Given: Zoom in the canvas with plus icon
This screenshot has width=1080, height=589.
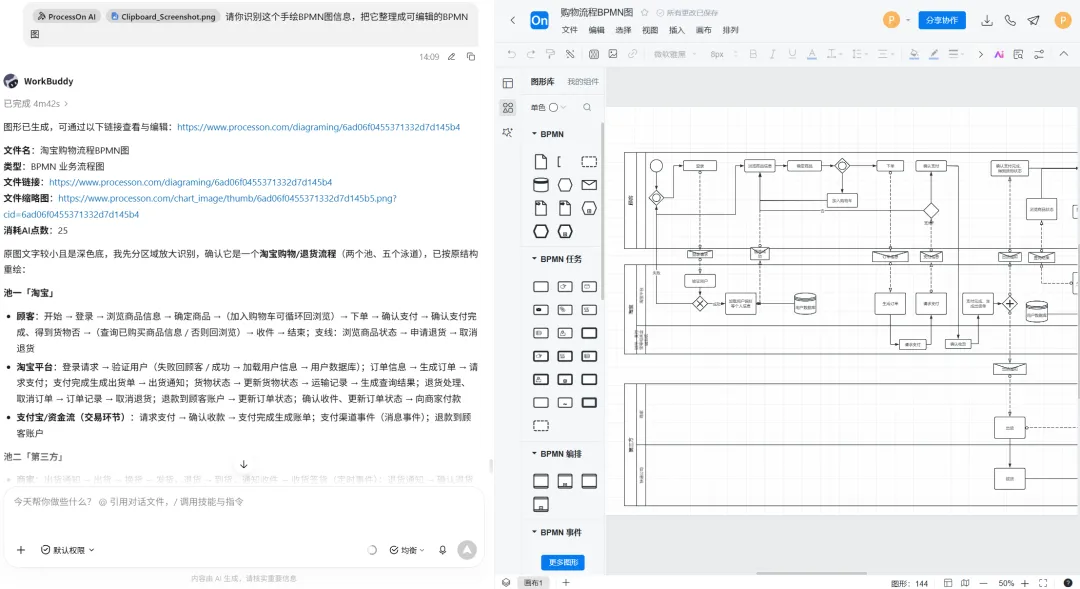Looking at the screenshot, I should 1025,583.
